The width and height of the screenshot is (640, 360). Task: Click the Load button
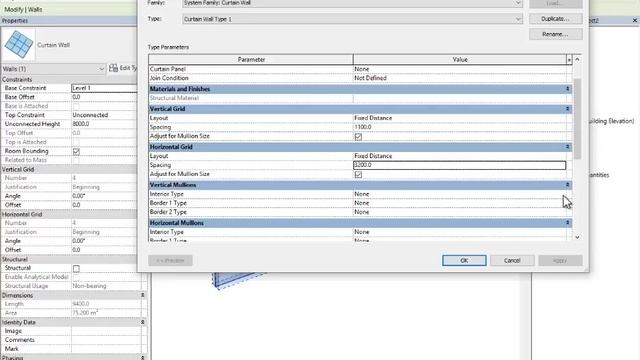(x=556, y=4)
